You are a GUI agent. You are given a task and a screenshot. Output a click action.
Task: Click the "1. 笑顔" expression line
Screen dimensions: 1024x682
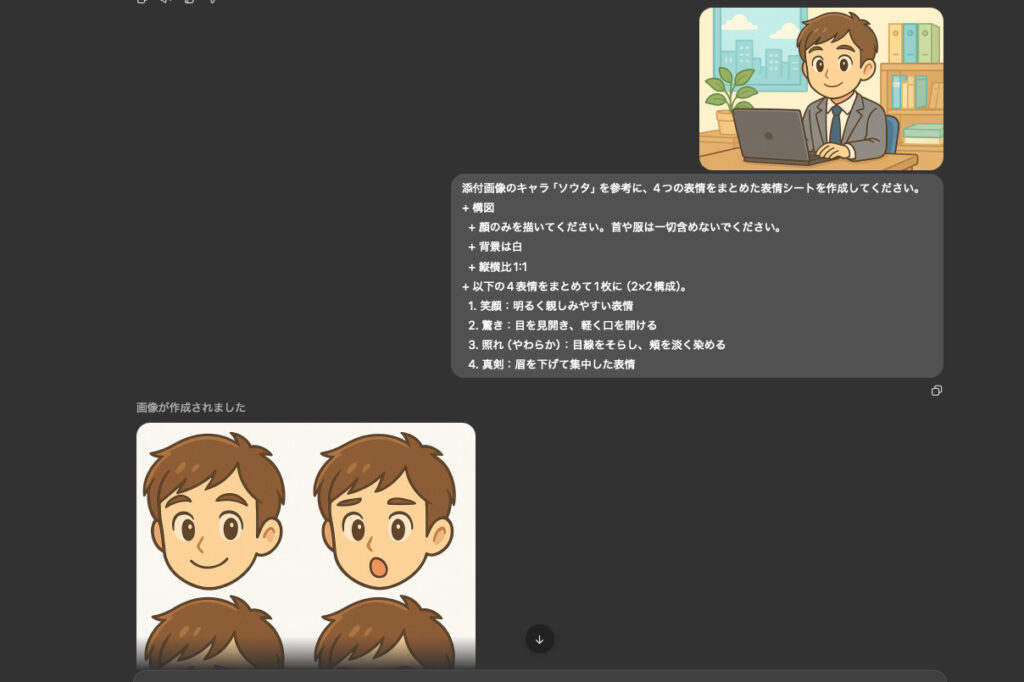pos(550,306)
